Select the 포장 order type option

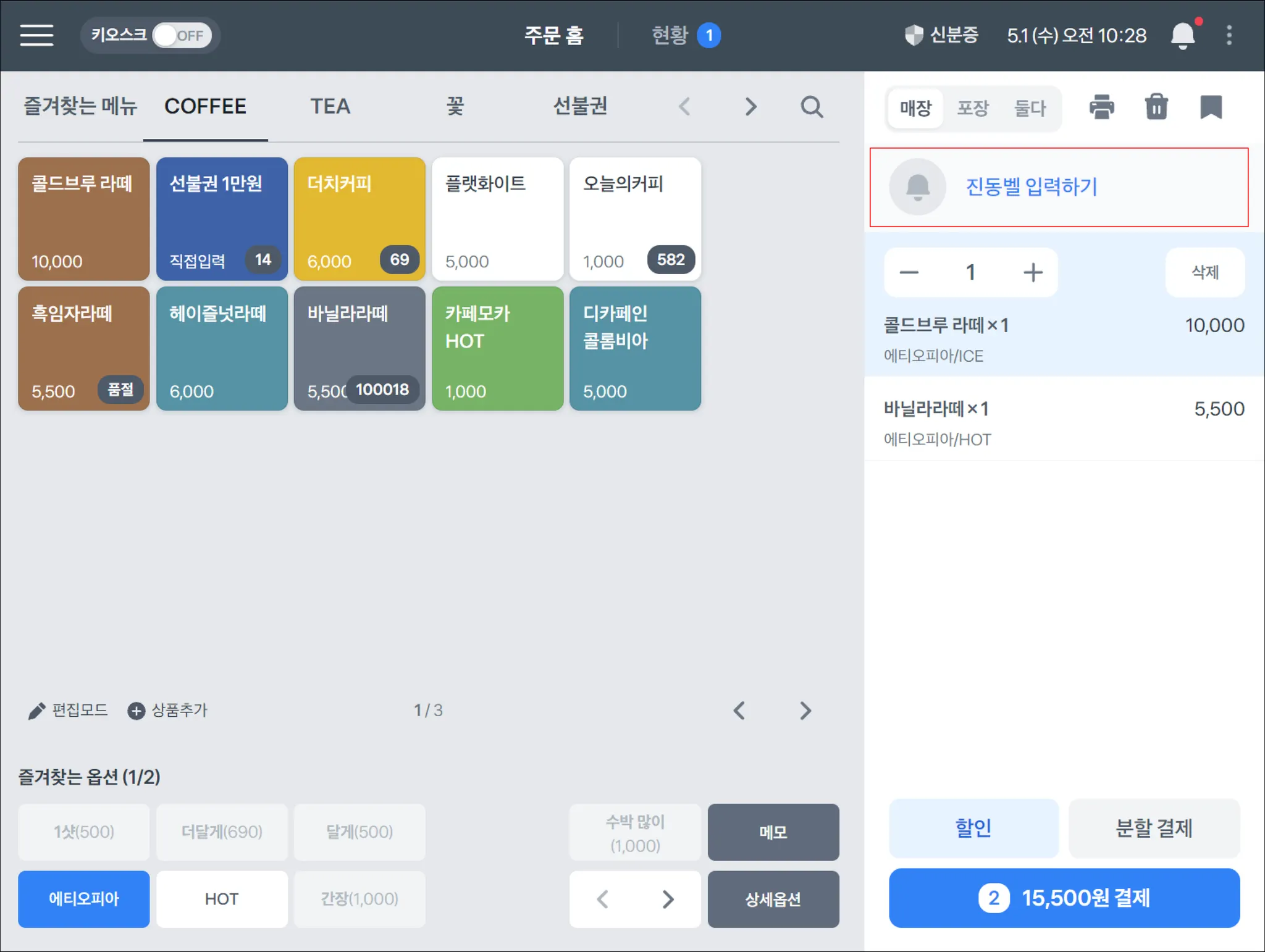pos(973,109)
